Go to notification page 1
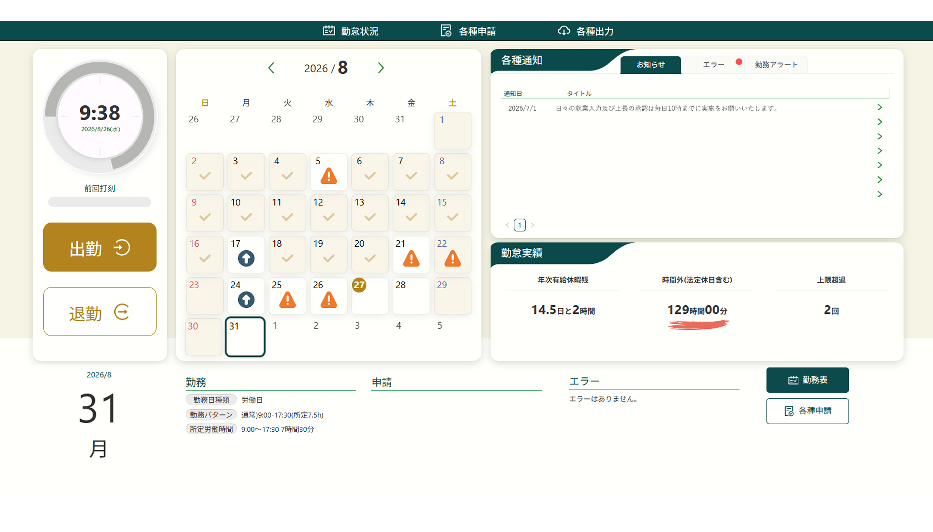Viewport: 933px width, 532px height. pos(520,225)
